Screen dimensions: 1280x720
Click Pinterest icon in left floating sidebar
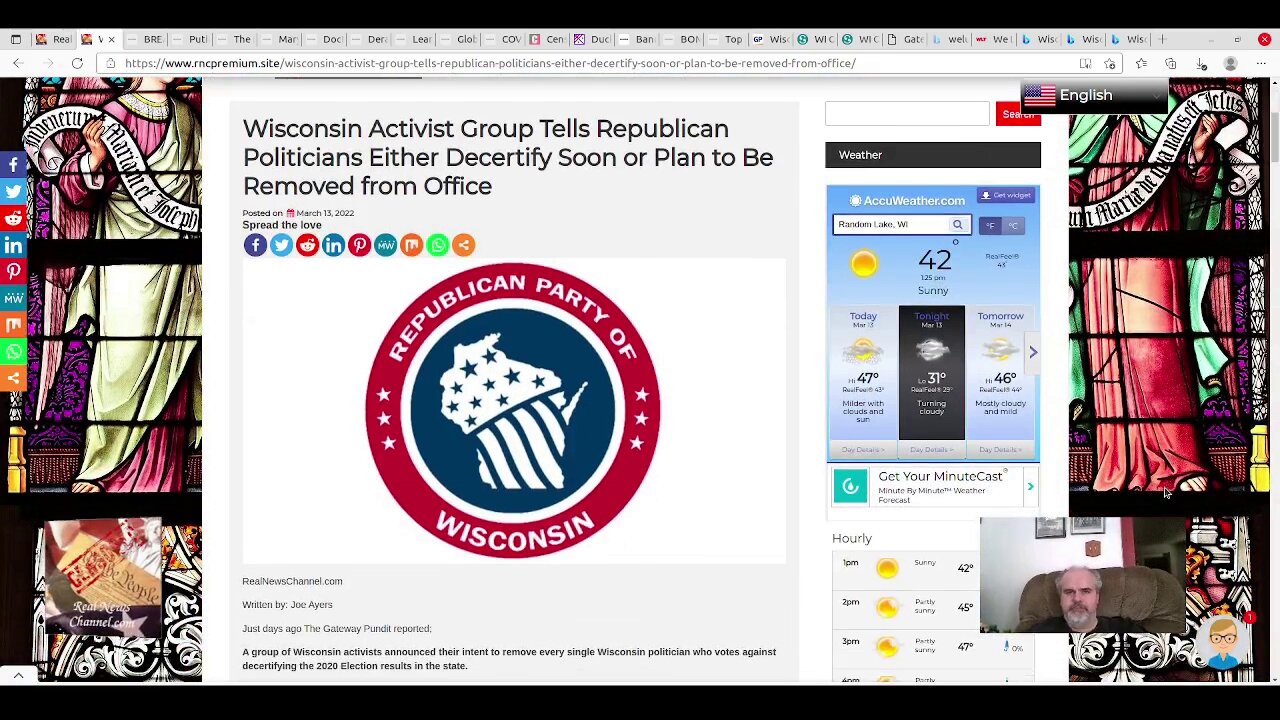pos(13,271)
